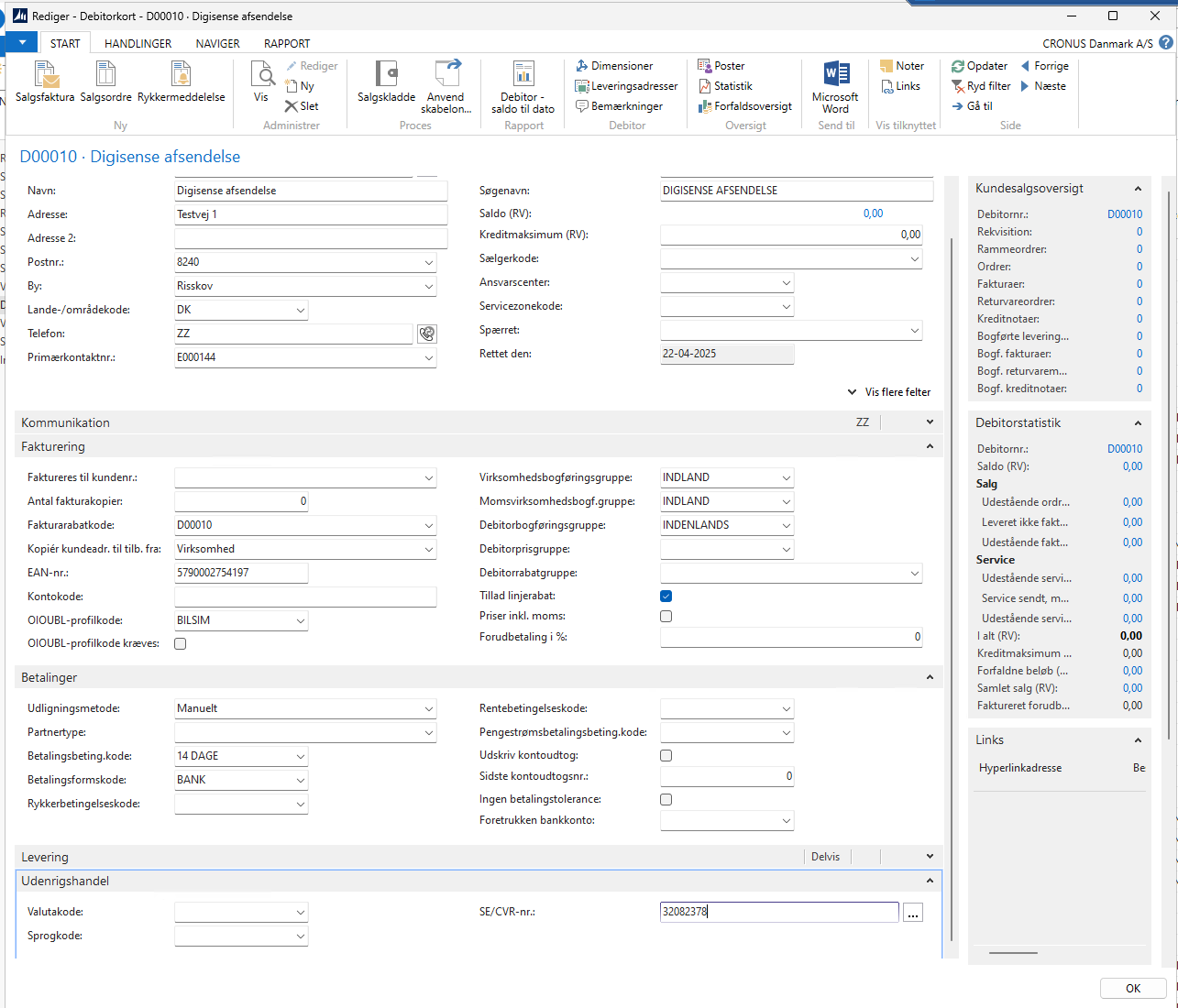Screen dimensions: 1178x1008
Task: Switch to the NAVIGER tab
Action: click(x=217, y=43)
